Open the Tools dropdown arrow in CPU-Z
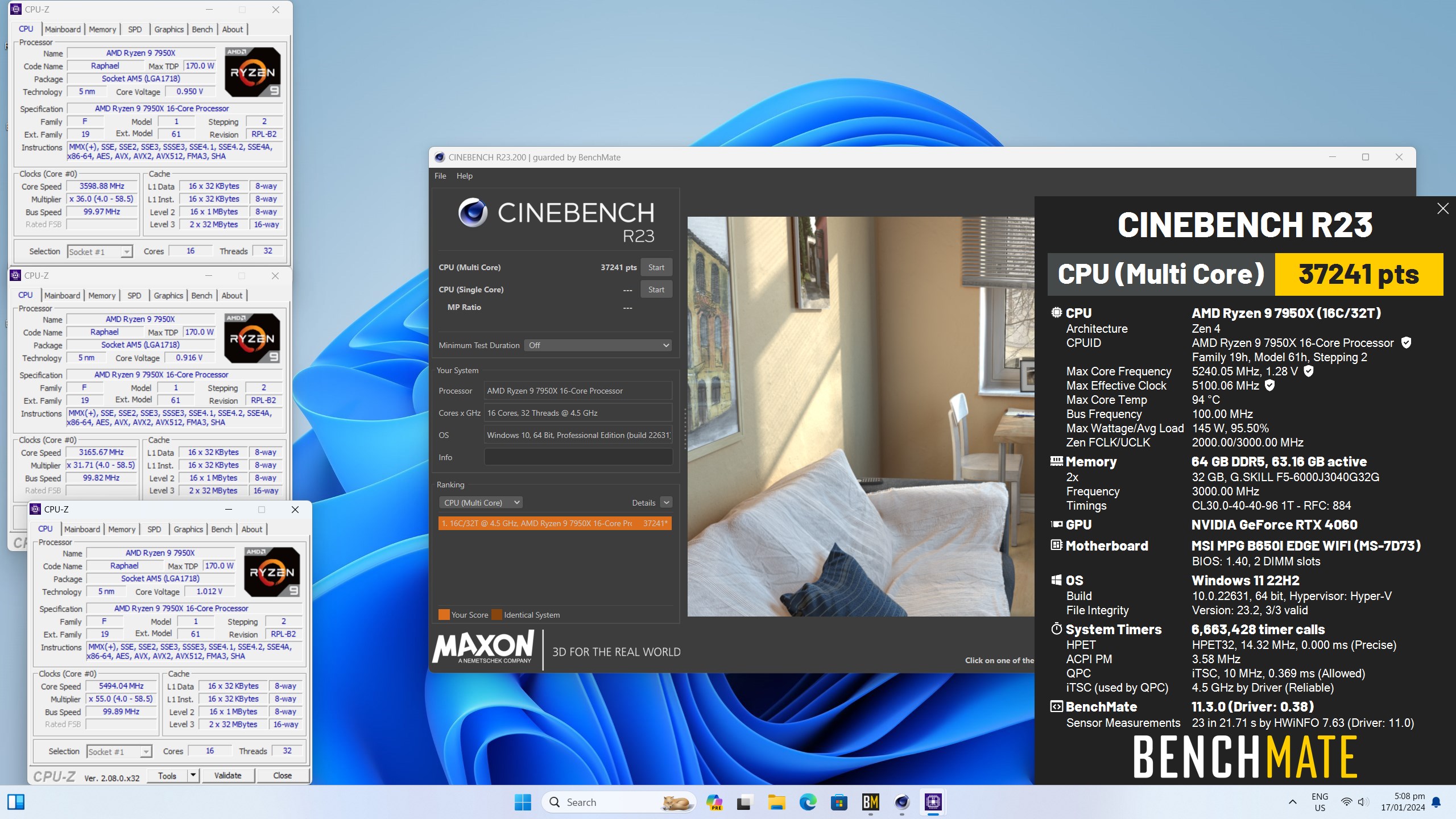Image resolution: width=1456 pixels, height=819 pixels. (193, 776)
